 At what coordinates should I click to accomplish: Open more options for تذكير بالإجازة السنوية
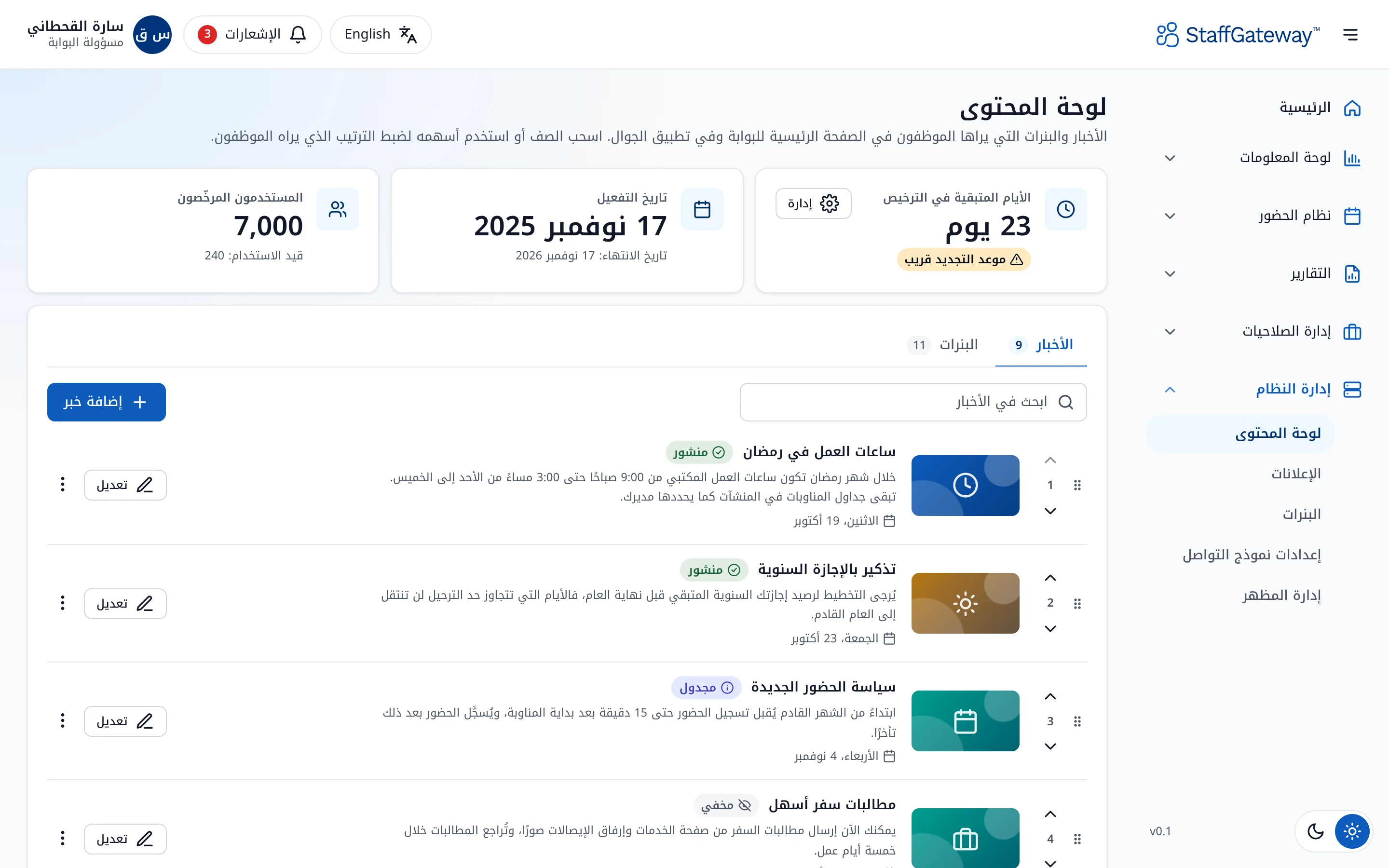[63, 603]
